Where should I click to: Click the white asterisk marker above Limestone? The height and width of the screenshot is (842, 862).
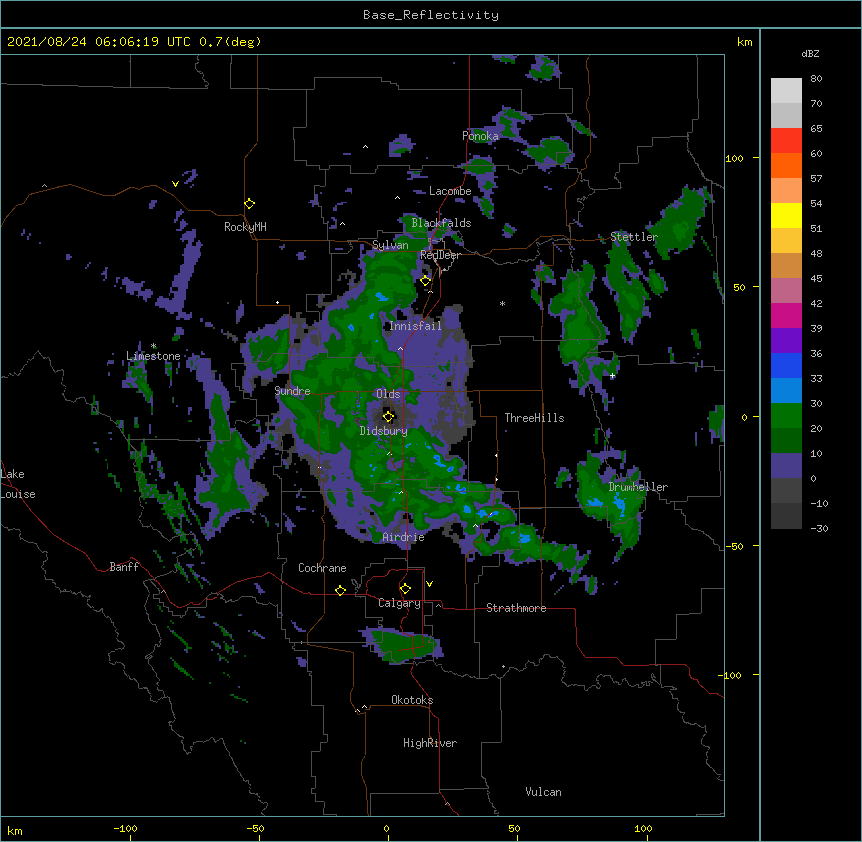[154, 346]
